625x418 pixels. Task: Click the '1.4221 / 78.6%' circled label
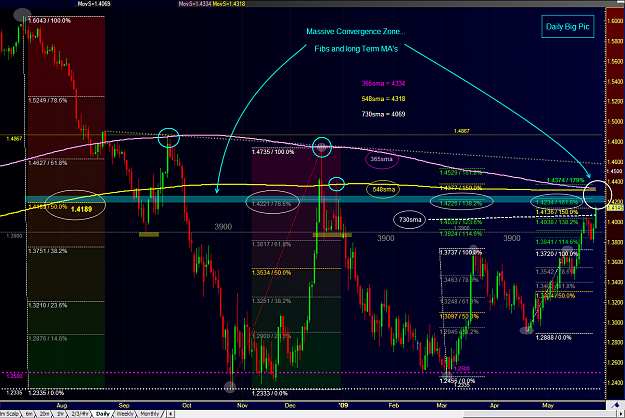[271, 204]
